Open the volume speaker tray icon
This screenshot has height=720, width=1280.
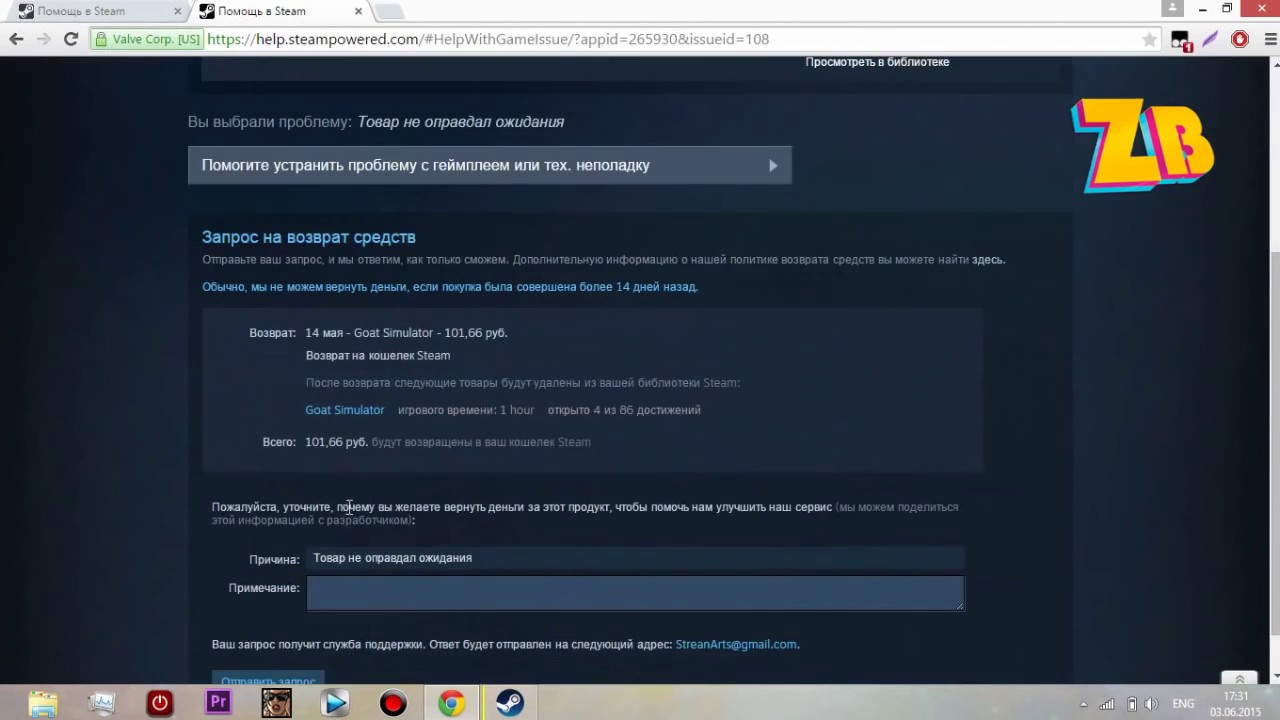click(1152, 704)
